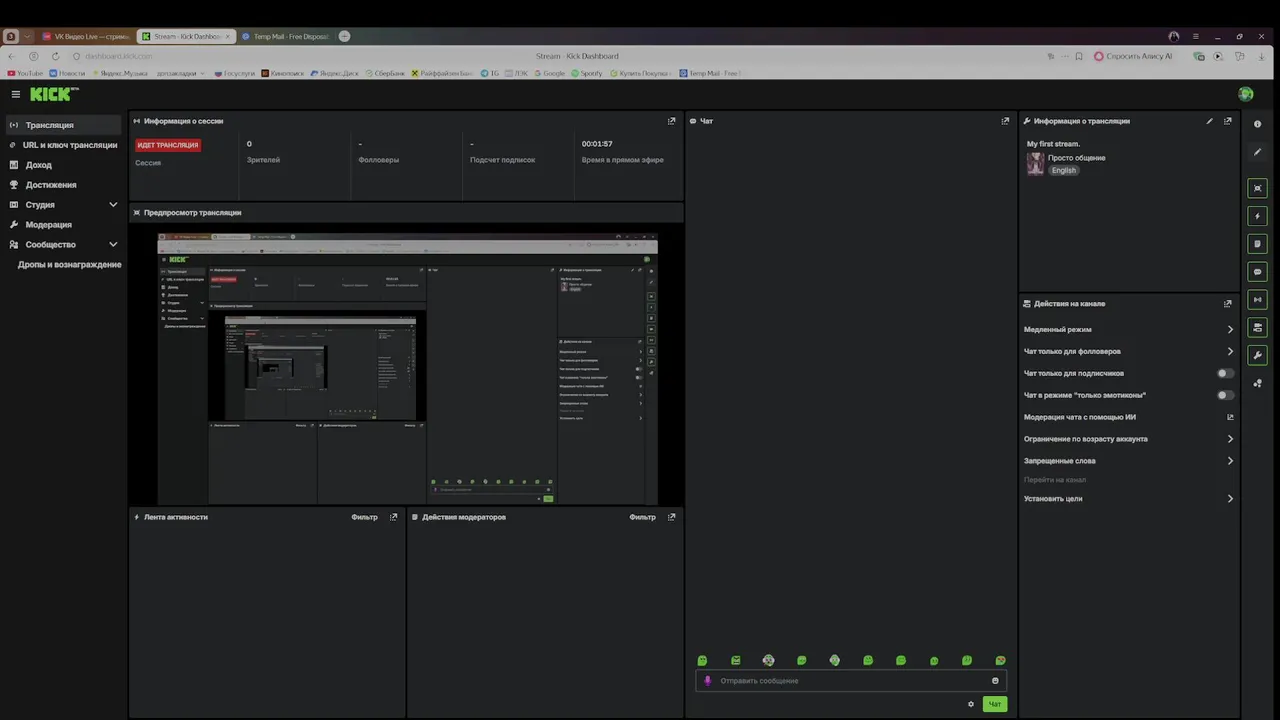The height and width of the screenshot is (720, 1280).
Task: Toggle the stream preview widget icon in the right rail
Action: tap(1258, 188)
